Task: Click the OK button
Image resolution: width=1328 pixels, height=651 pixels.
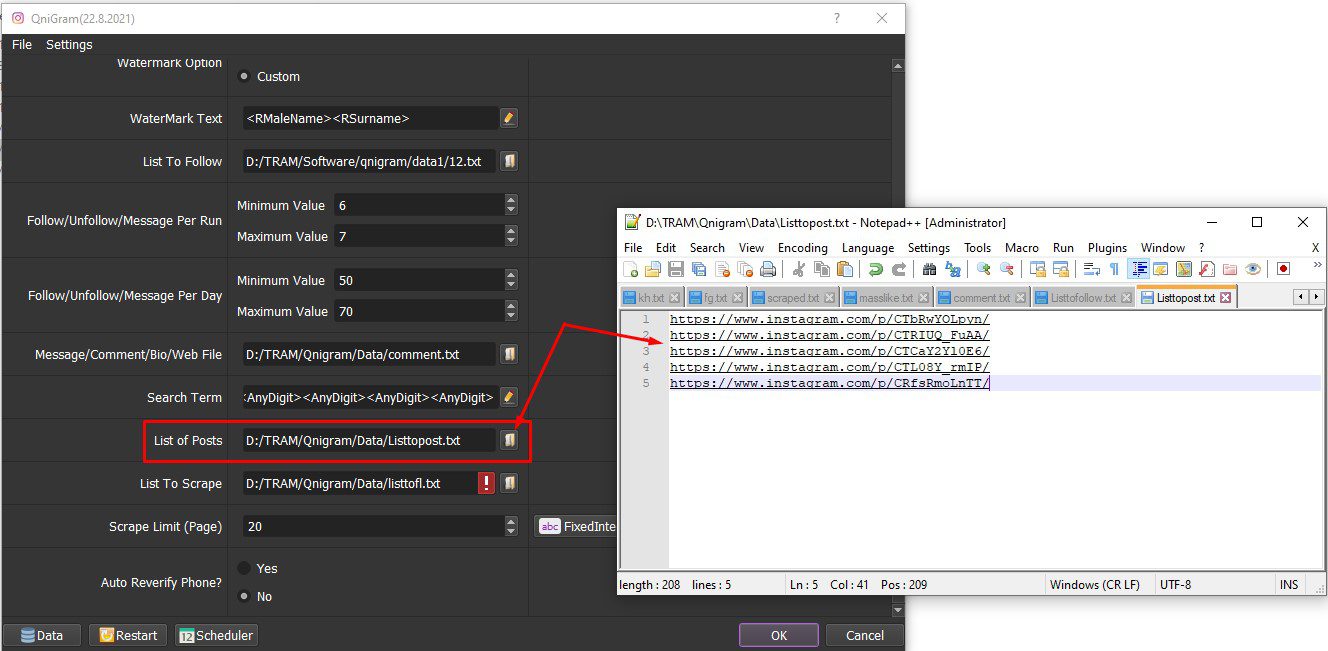Action: coord(779,635)
